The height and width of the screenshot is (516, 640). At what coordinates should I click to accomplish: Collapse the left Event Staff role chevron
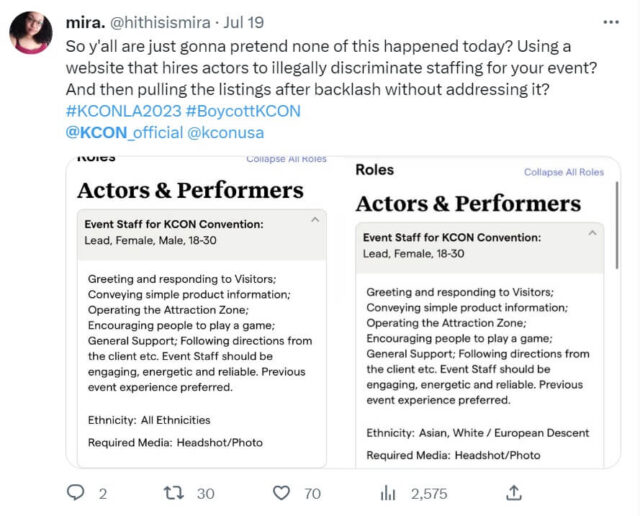(314, 218)
